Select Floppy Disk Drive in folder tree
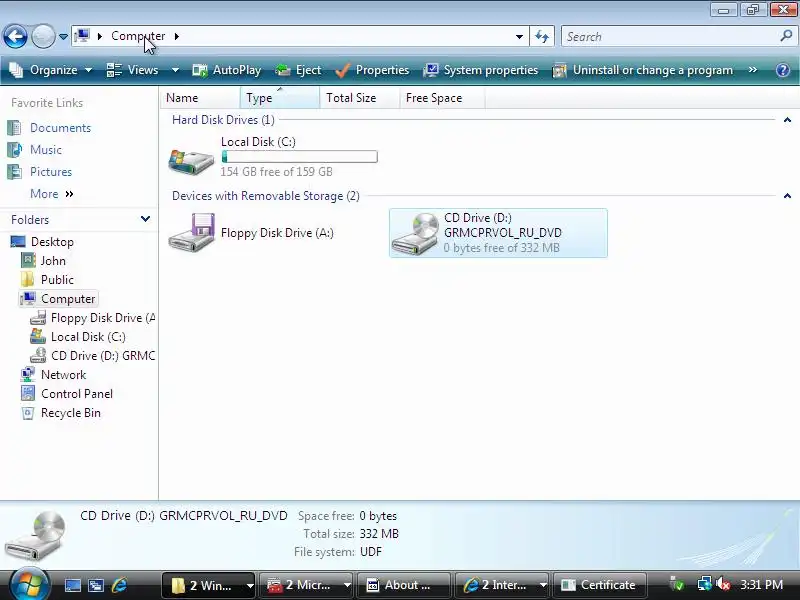800x600 pixels. pyautogui.click(x=103, y=318)
